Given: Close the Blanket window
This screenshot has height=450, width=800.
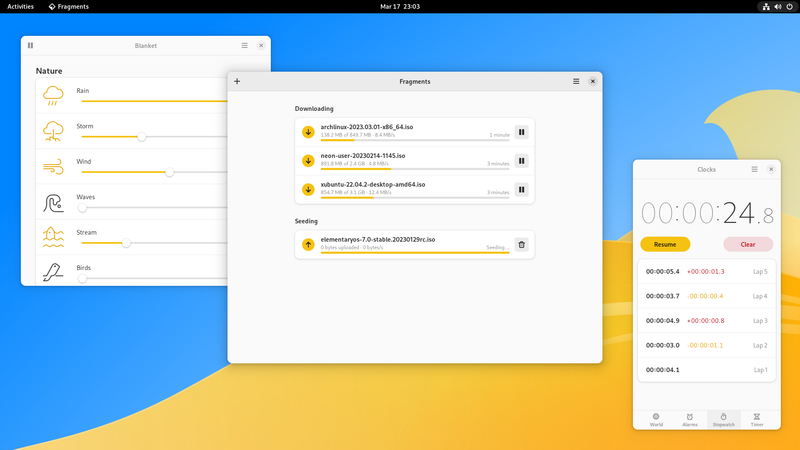Looking at the screenshot, I should [x=261, y=45].
